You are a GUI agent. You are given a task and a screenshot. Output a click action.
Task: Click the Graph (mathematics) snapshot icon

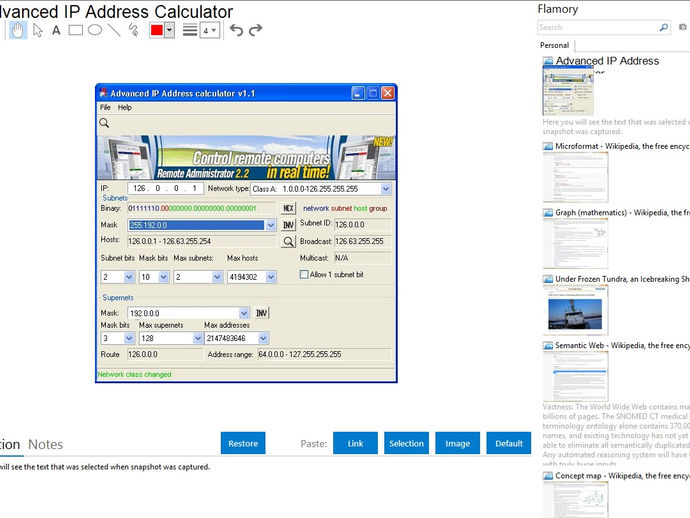coord(548,213)
